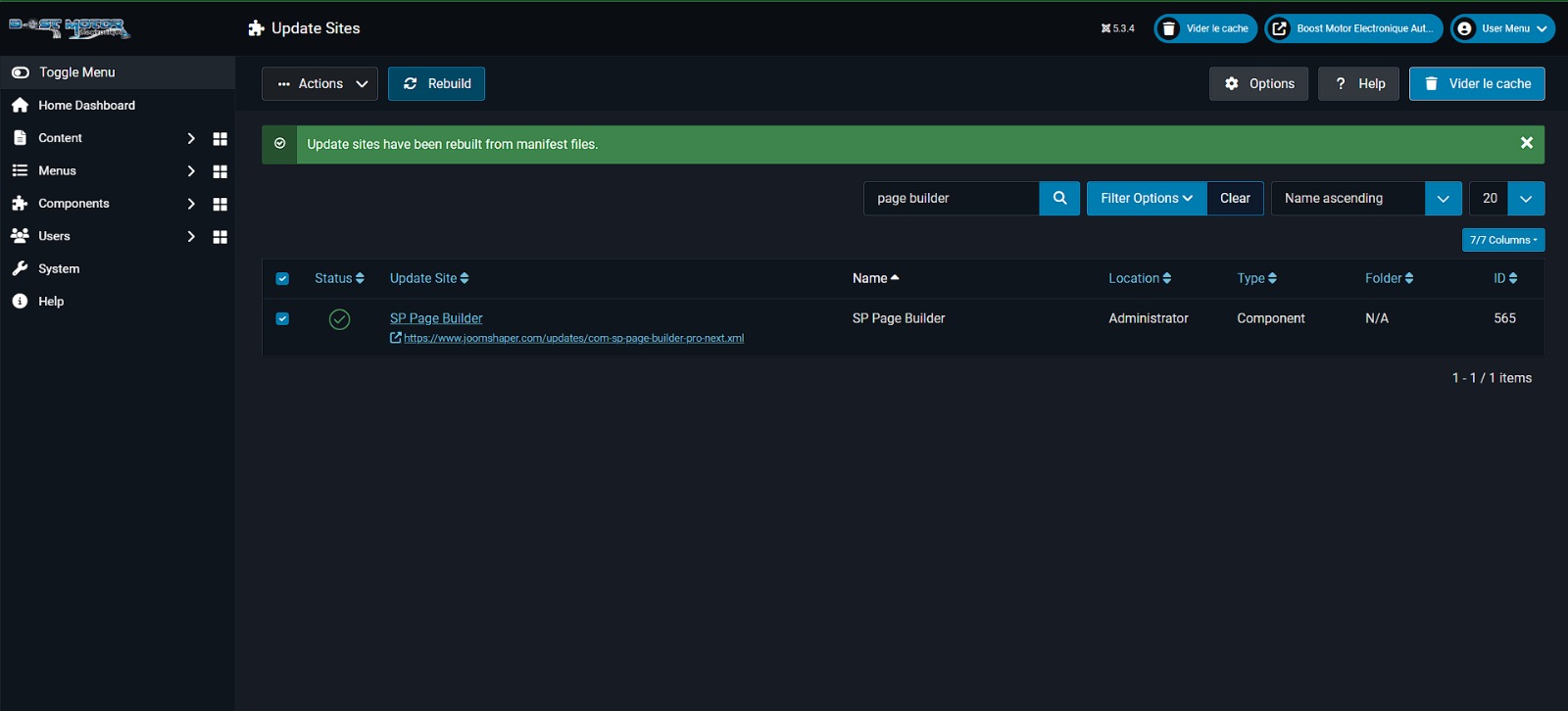Open the Components dashboard grid icon
The height and width of the screenshot is (711, 1568).
[220, 204]
